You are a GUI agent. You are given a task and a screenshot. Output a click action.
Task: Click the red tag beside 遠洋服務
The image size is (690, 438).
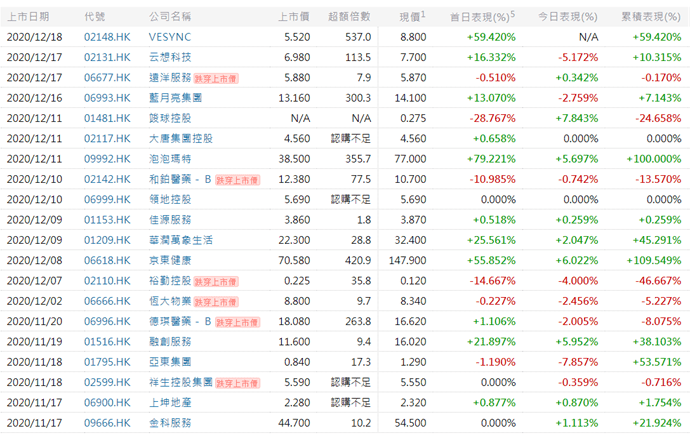tap(216, 78)
